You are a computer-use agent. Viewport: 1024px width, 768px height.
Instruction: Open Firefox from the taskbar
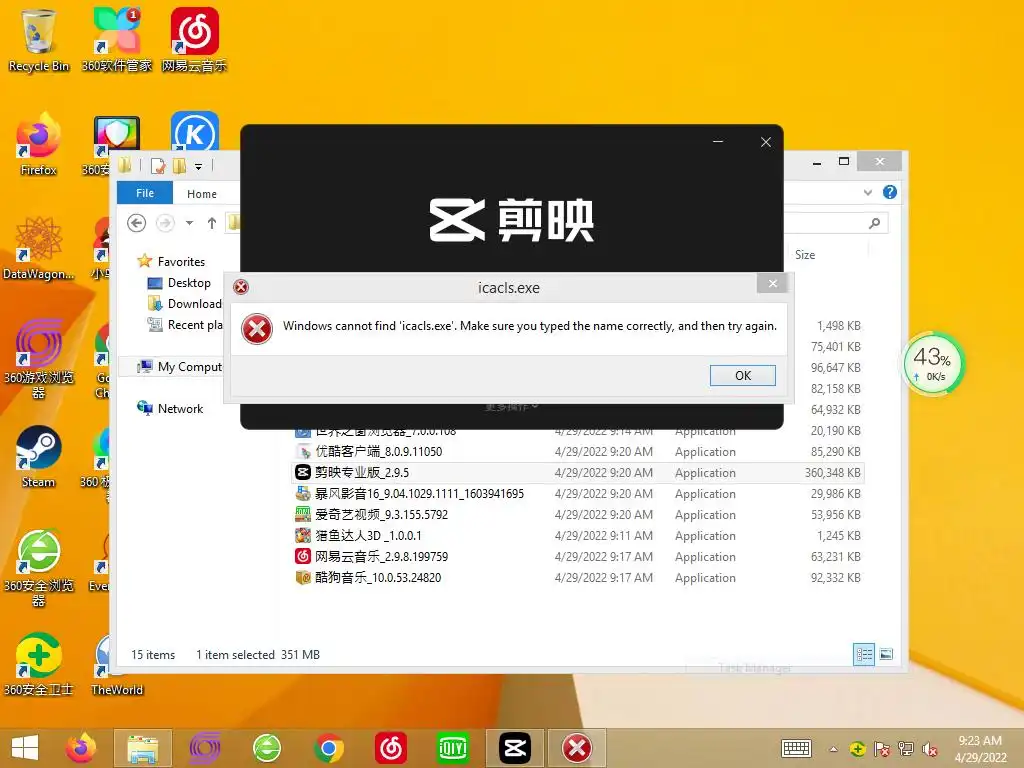coord(81,748)
